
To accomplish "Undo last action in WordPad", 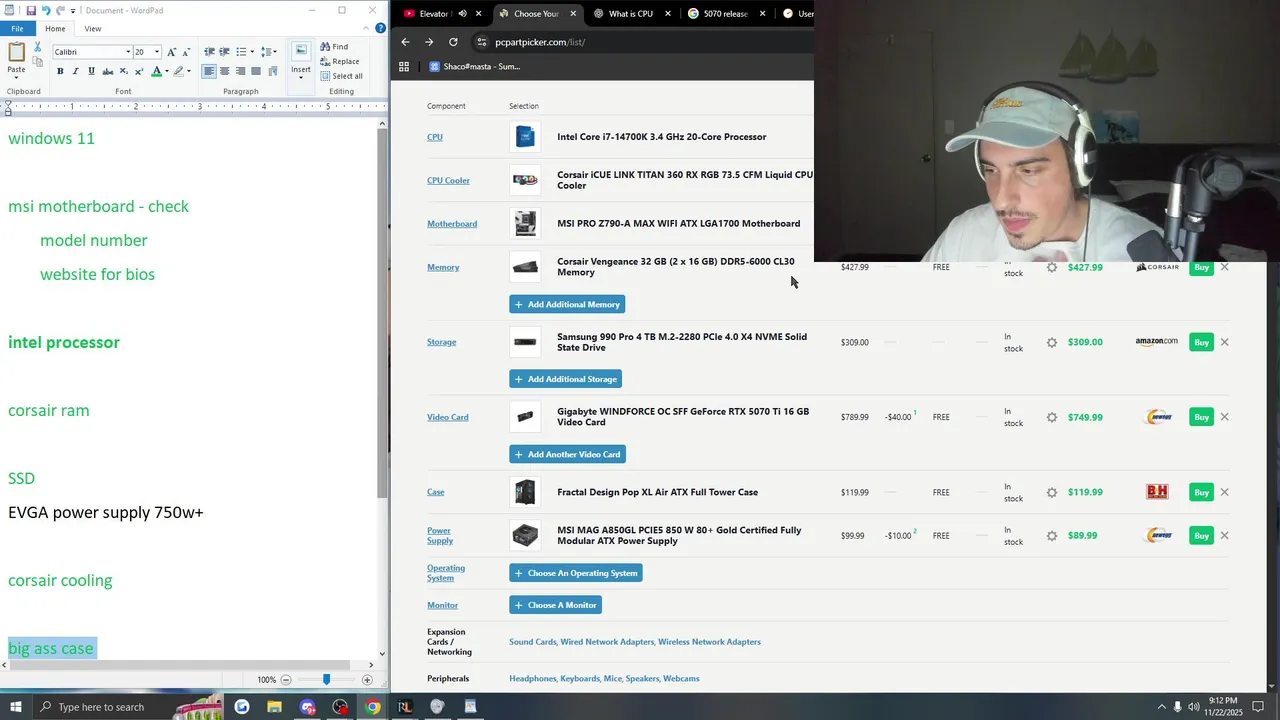I will 46,10.
